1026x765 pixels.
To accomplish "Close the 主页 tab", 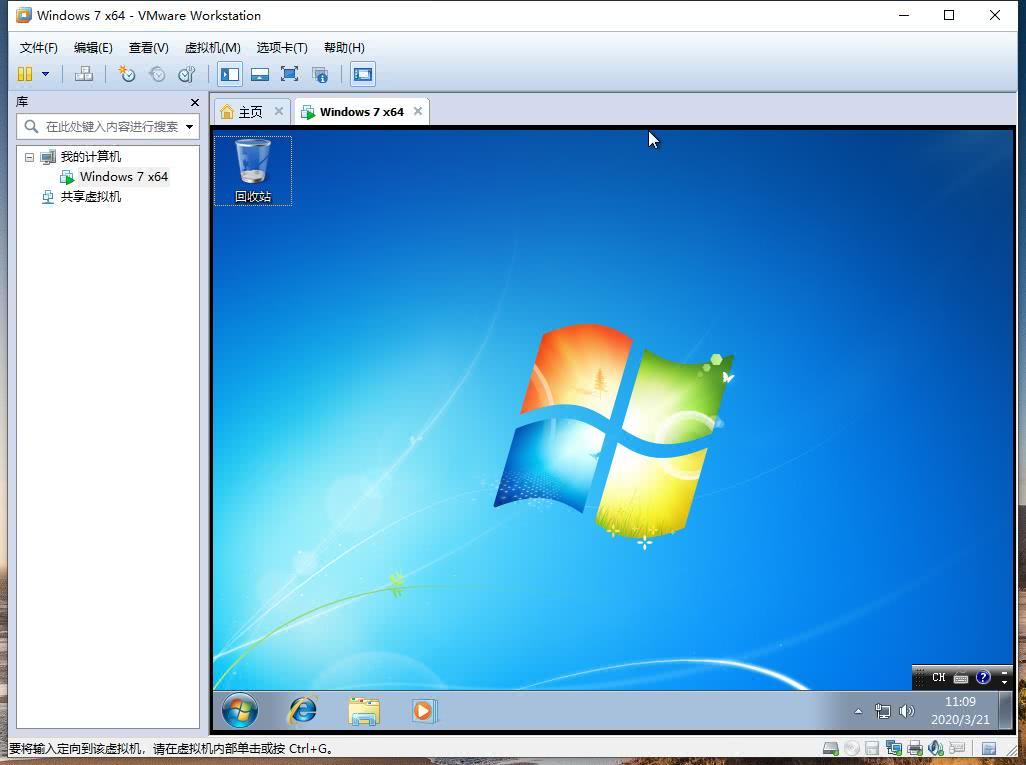I will point(279,111).
